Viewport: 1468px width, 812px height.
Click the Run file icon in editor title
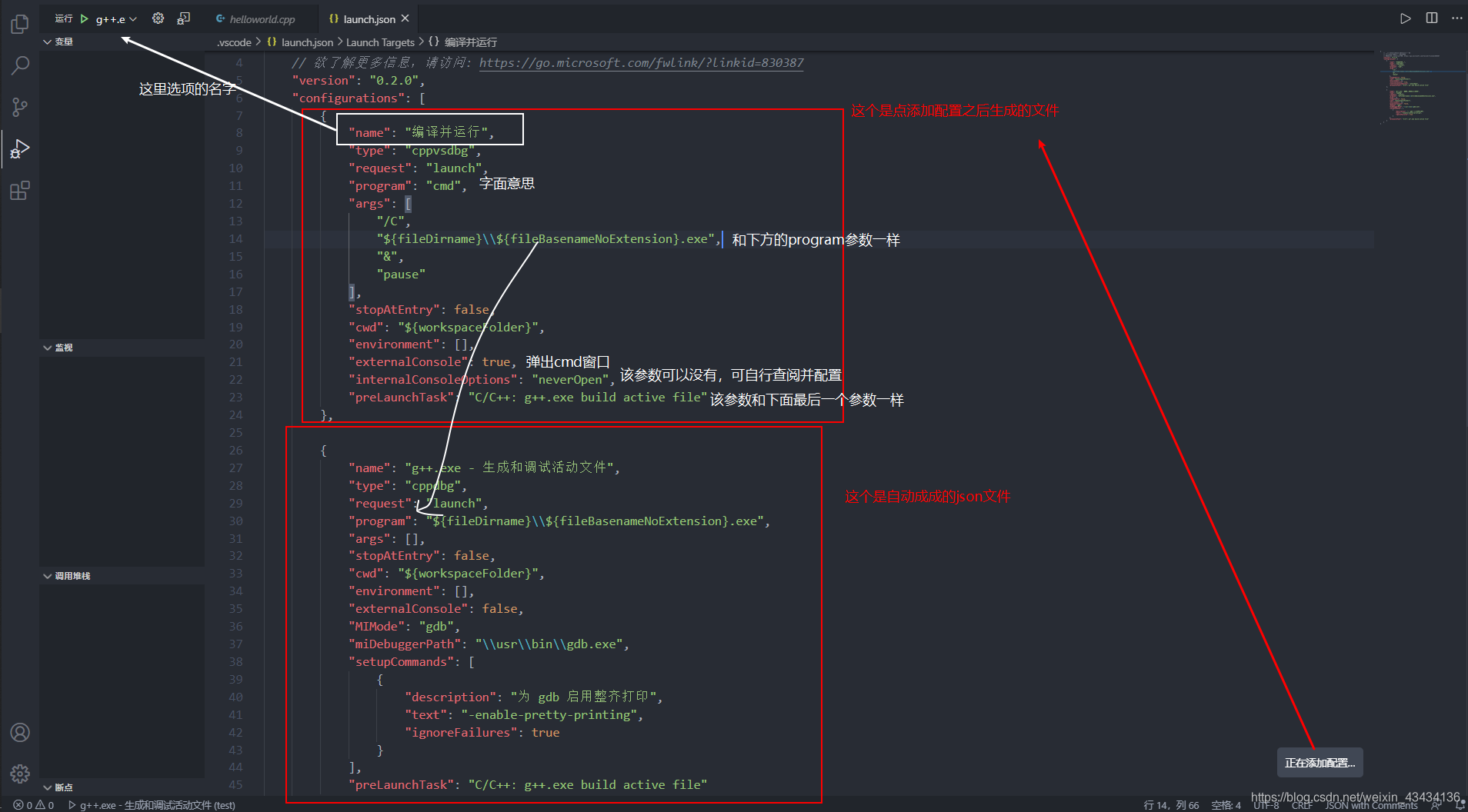[1406, 18]
